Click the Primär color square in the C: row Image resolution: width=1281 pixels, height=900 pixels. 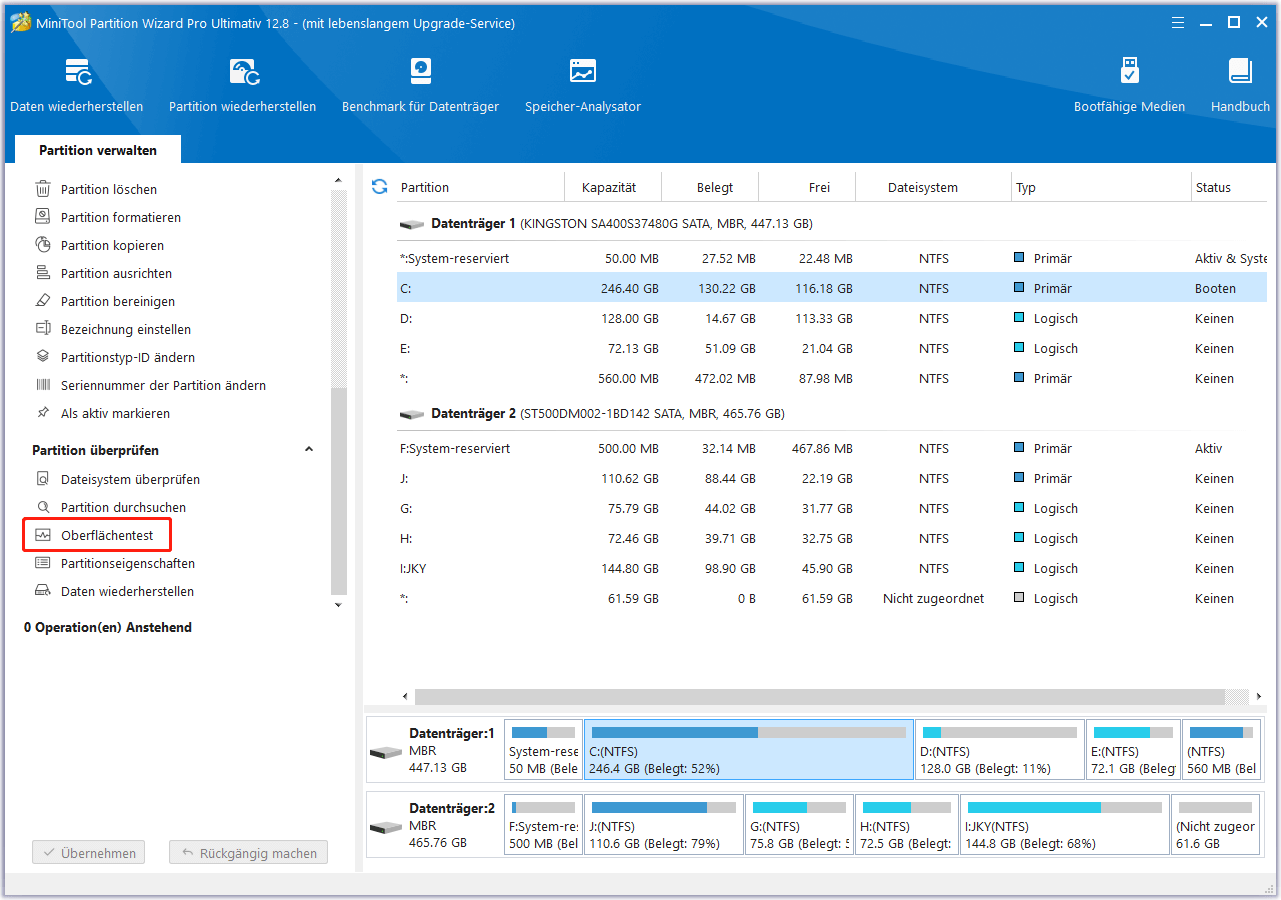(1019, 288)
